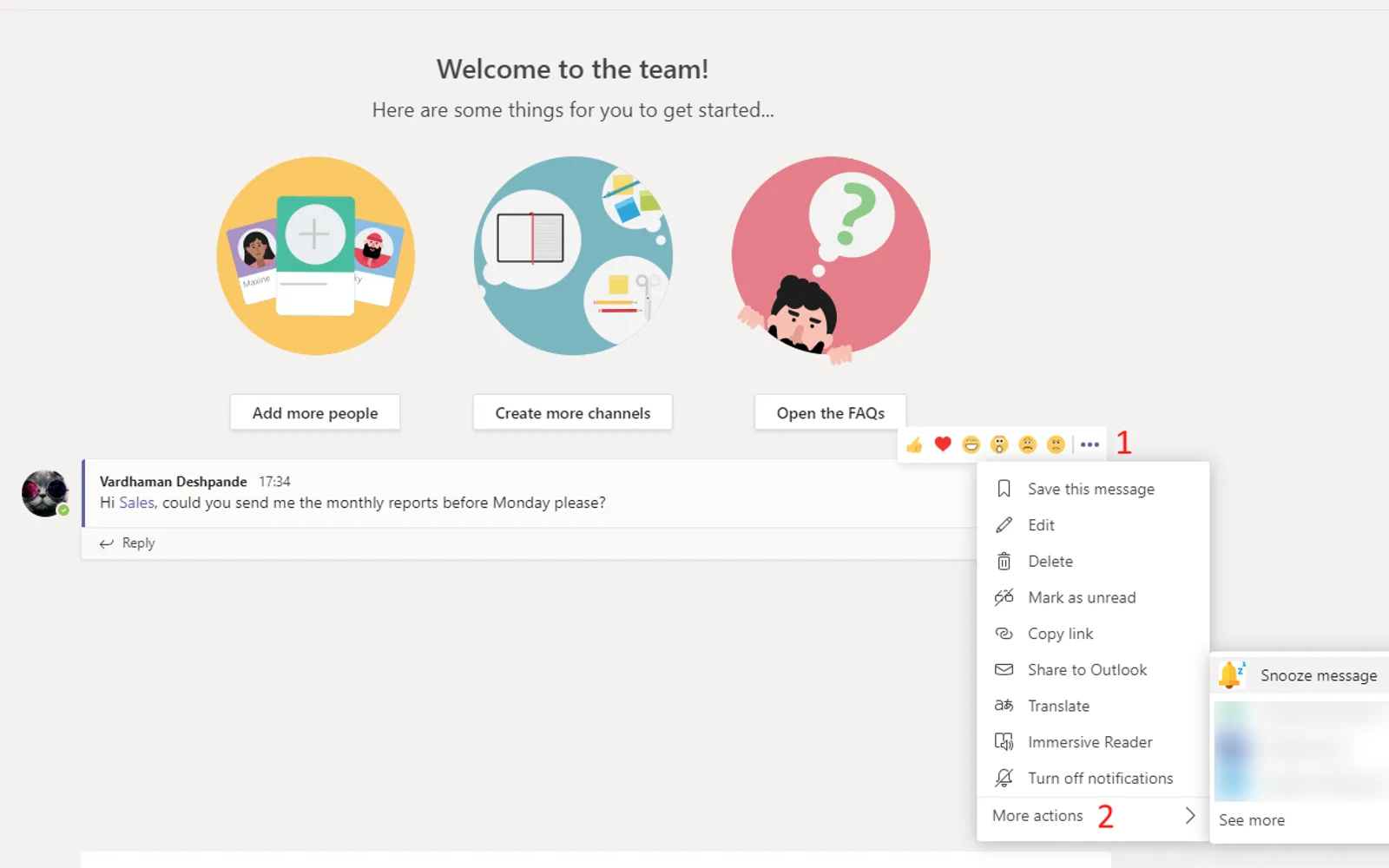Select Snooze message in submenu
The height and width of the screenshot is (868, 1389).
pos(1300,675)
